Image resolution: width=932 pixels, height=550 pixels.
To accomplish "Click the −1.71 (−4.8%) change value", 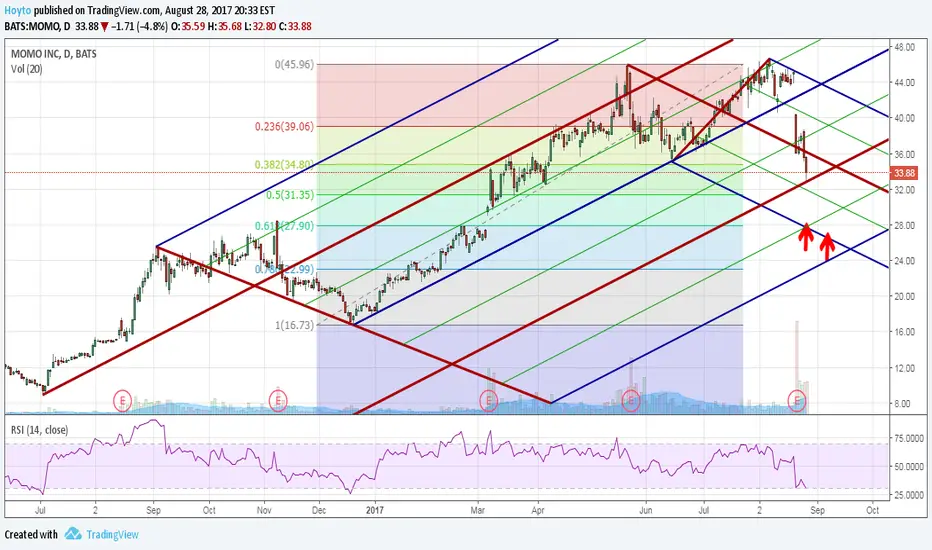I will 139,26.
